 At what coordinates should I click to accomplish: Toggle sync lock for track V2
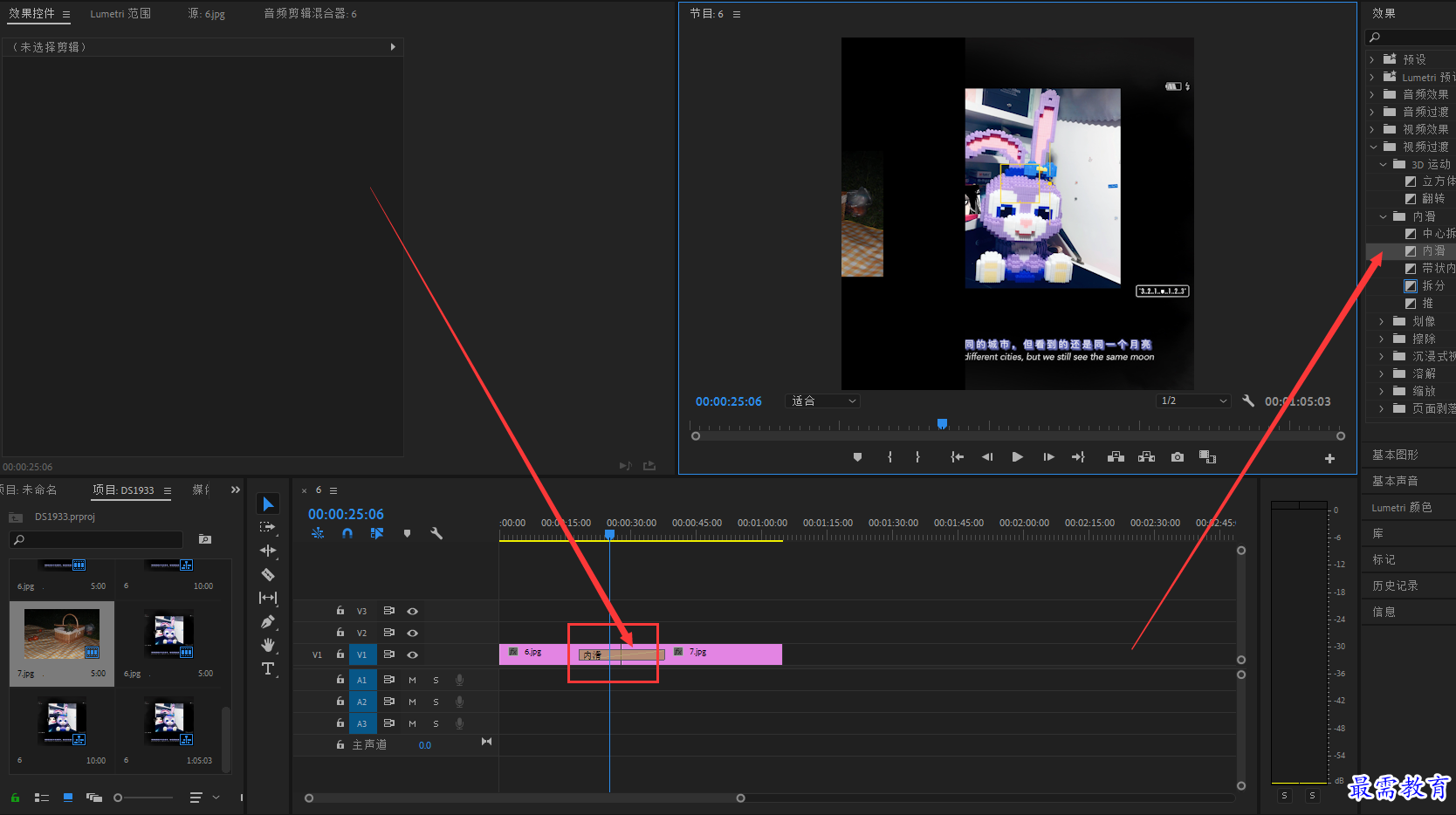(x=389, y=633)
